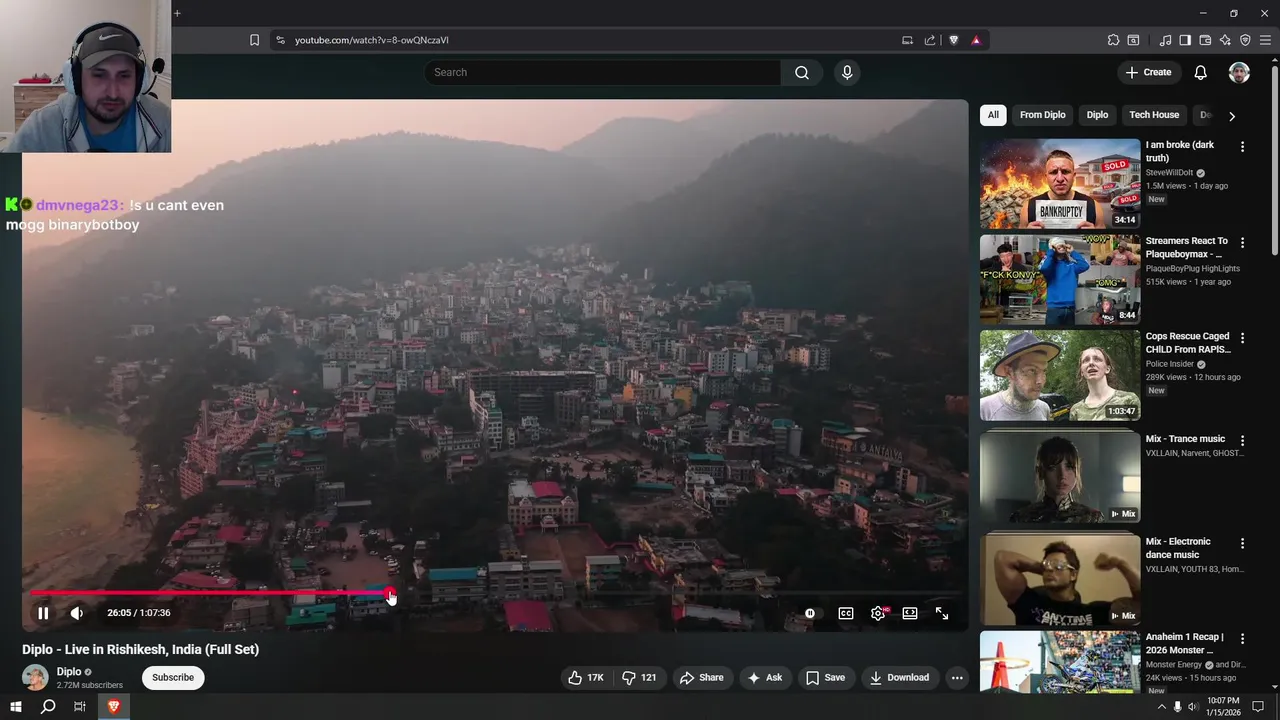The width and height of the screenshot is (1280, 720).
Task: Open the Cops Rescue Caged CHILD thumbnail
Action: coord(1060,375)
